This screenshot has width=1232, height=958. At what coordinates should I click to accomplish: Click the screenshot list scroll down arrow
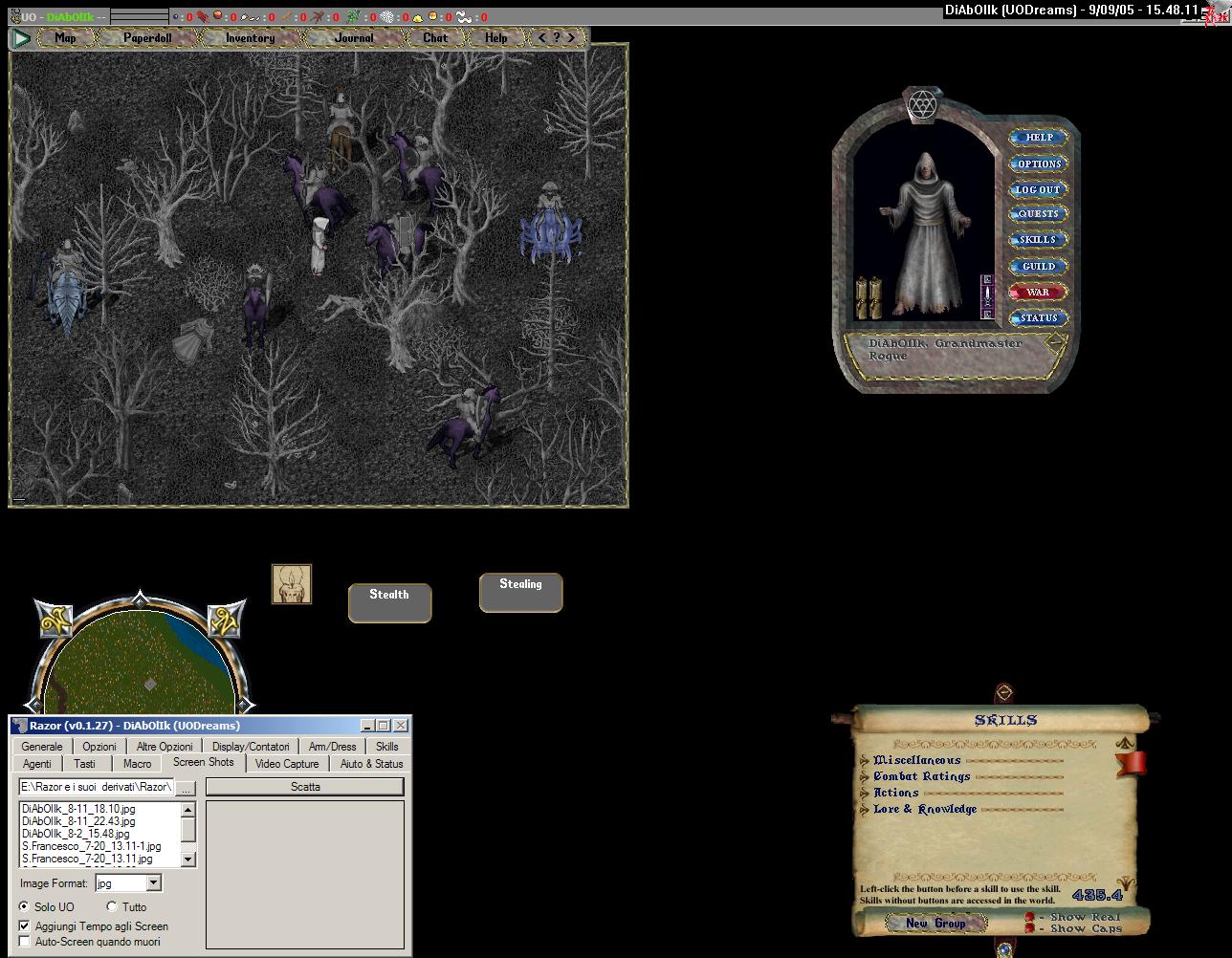click(x=188, y=859)
